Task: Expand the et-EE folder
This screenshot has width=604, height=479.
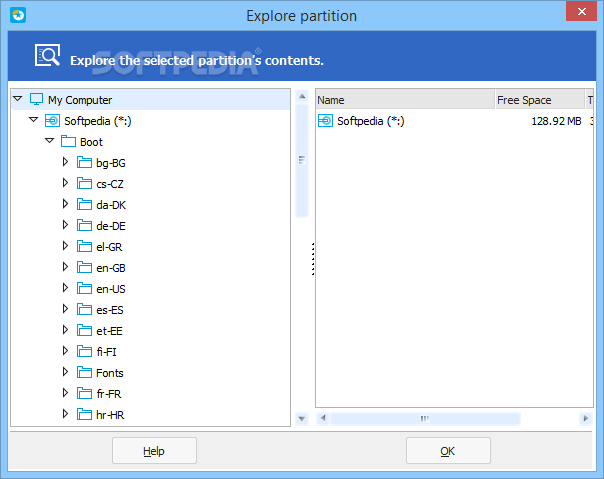Action: [65, 330]
